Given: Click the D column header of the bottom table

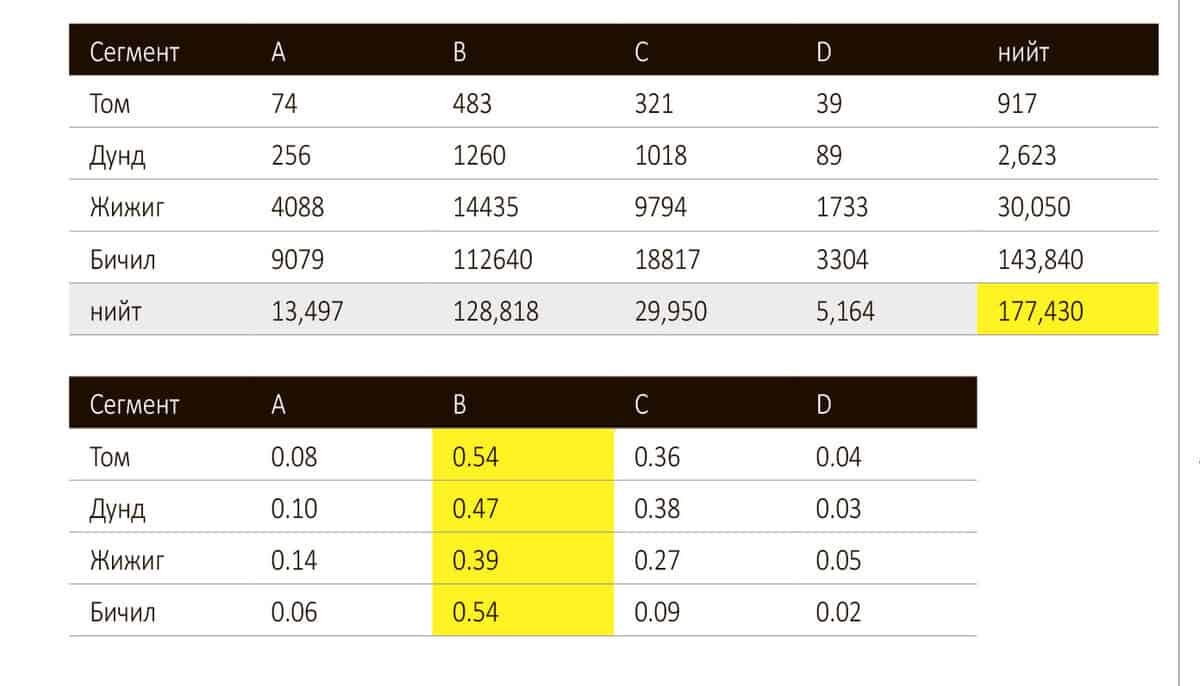Looking at the screenshot, I should pyautogui.click(x=823, y=405).
